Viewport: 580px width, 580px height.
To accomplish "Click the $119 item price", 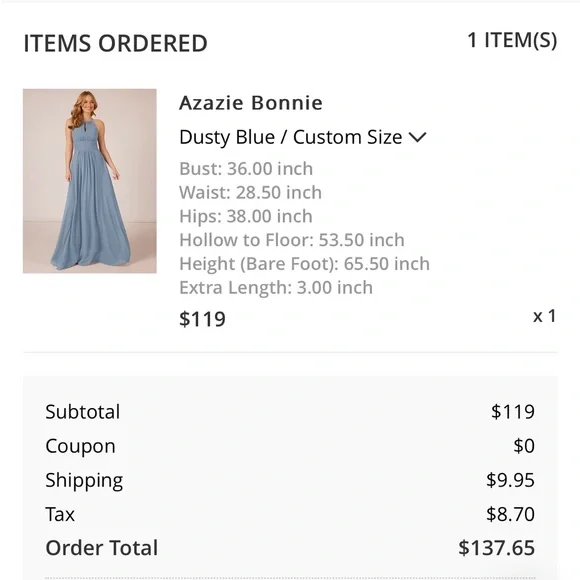I will point(202,319).
